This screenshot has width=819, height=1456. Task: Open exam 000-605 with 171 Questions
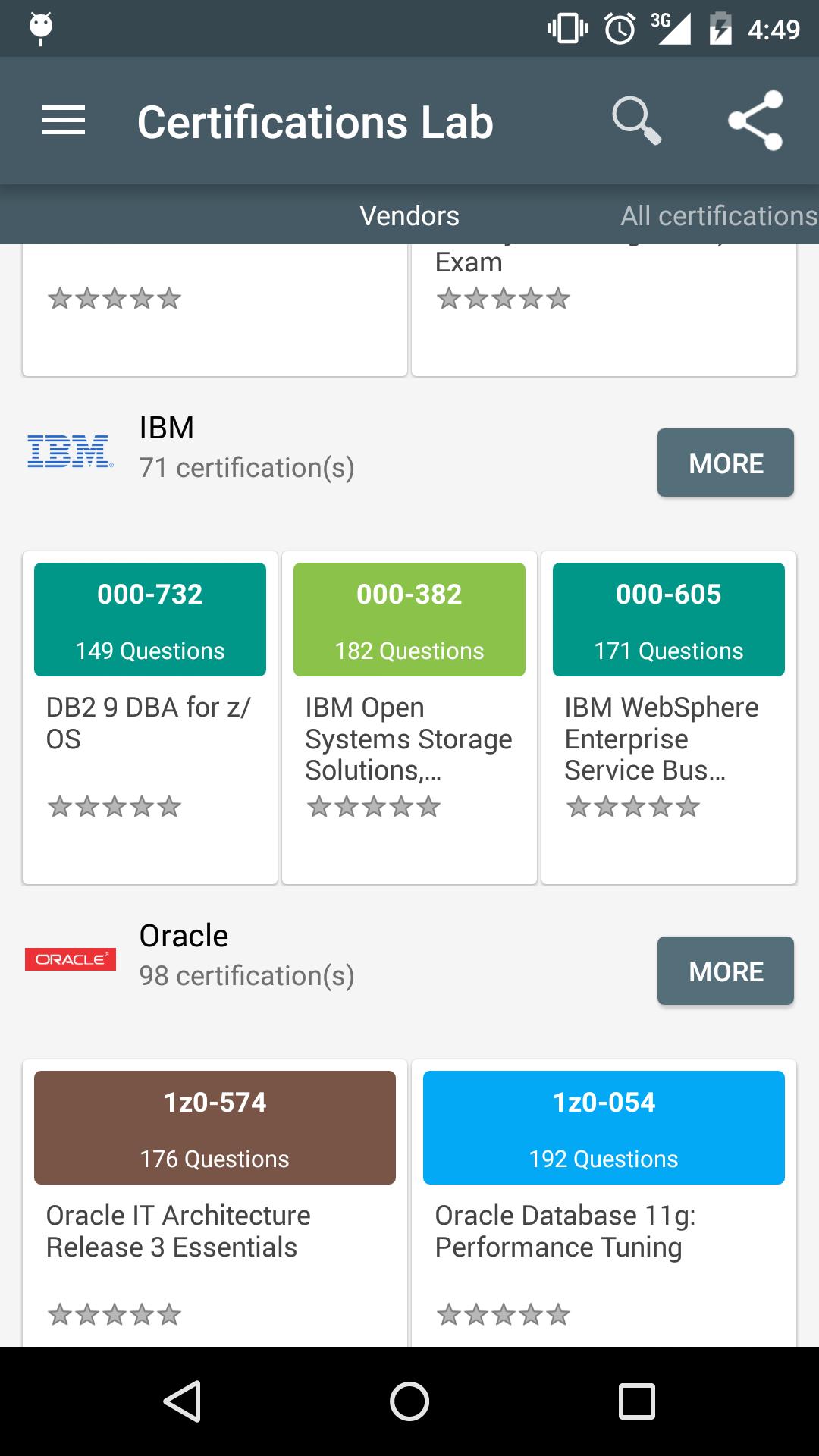(669, 620)
